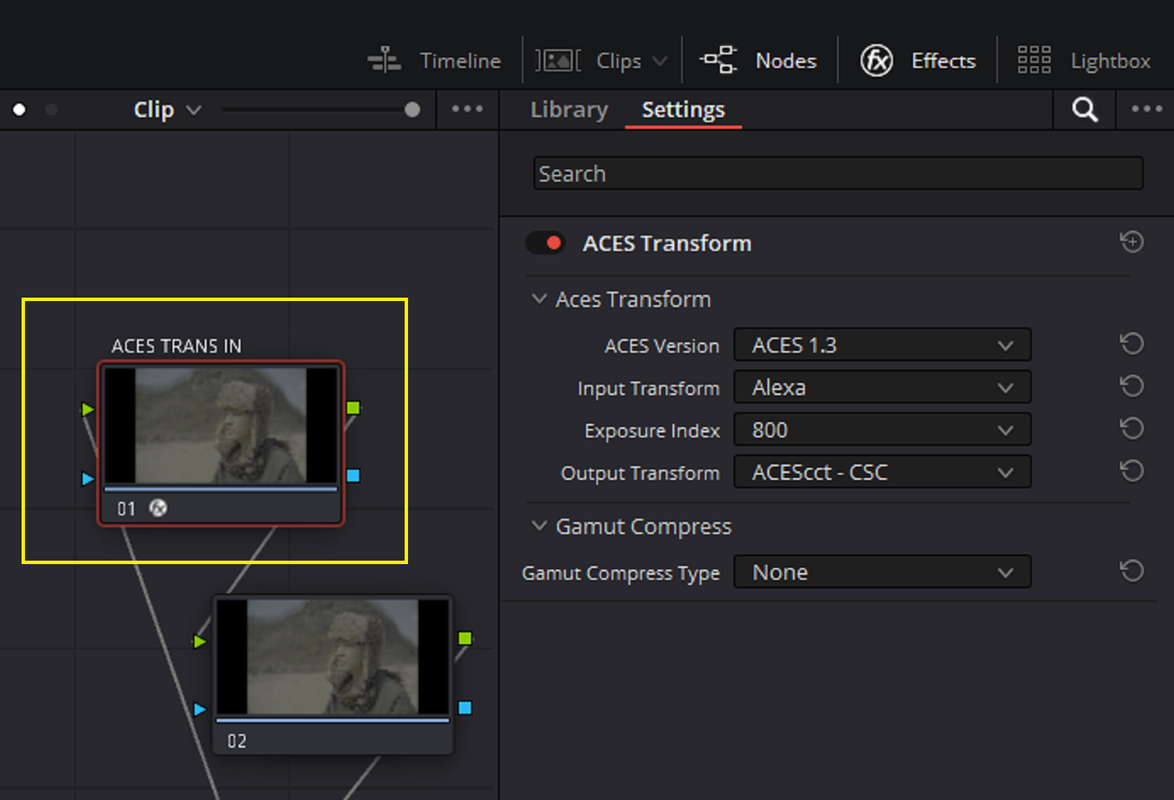Open the ACES Version dropdown
1174x800 pixels.
click(x=882, y=345)
